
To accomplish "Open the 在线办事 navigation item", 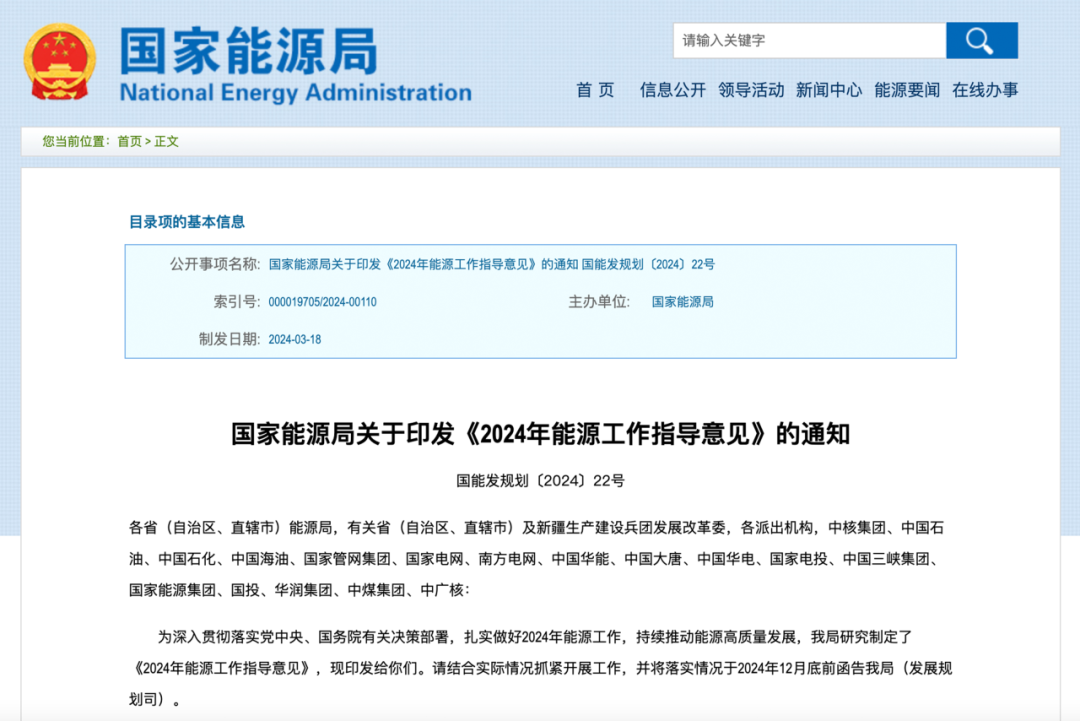I will click(x=985, y=90).
